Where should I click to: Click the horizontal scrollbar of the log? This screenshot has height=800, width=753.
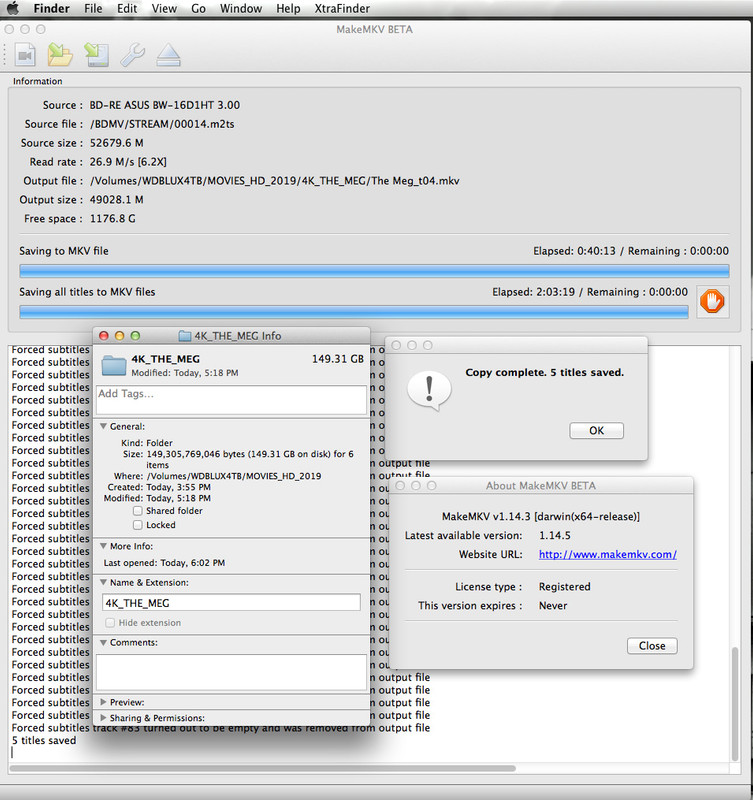tap(263, 768)
